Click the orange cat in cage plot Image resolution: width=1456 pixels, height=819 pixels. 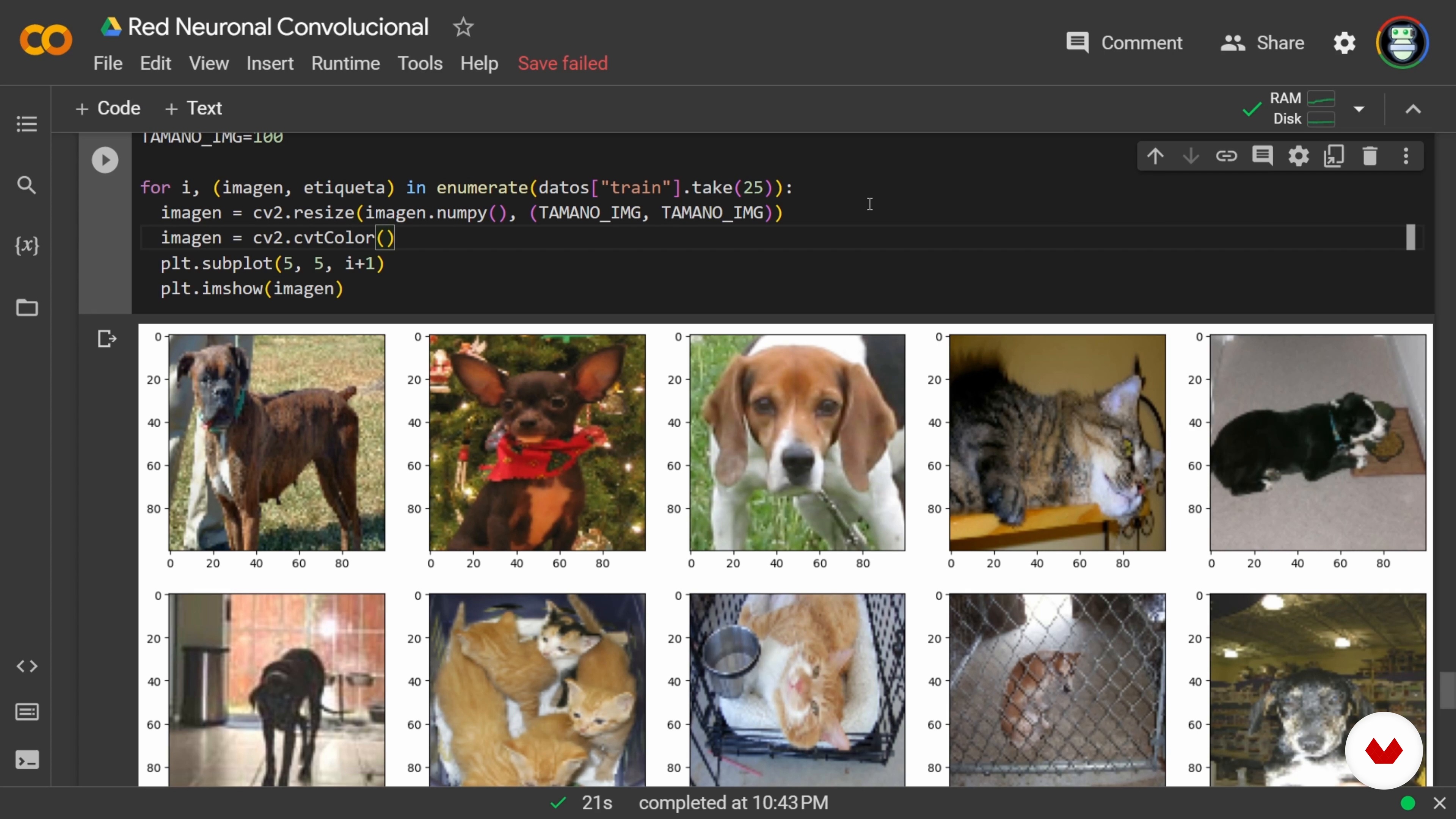click(797, 690)
